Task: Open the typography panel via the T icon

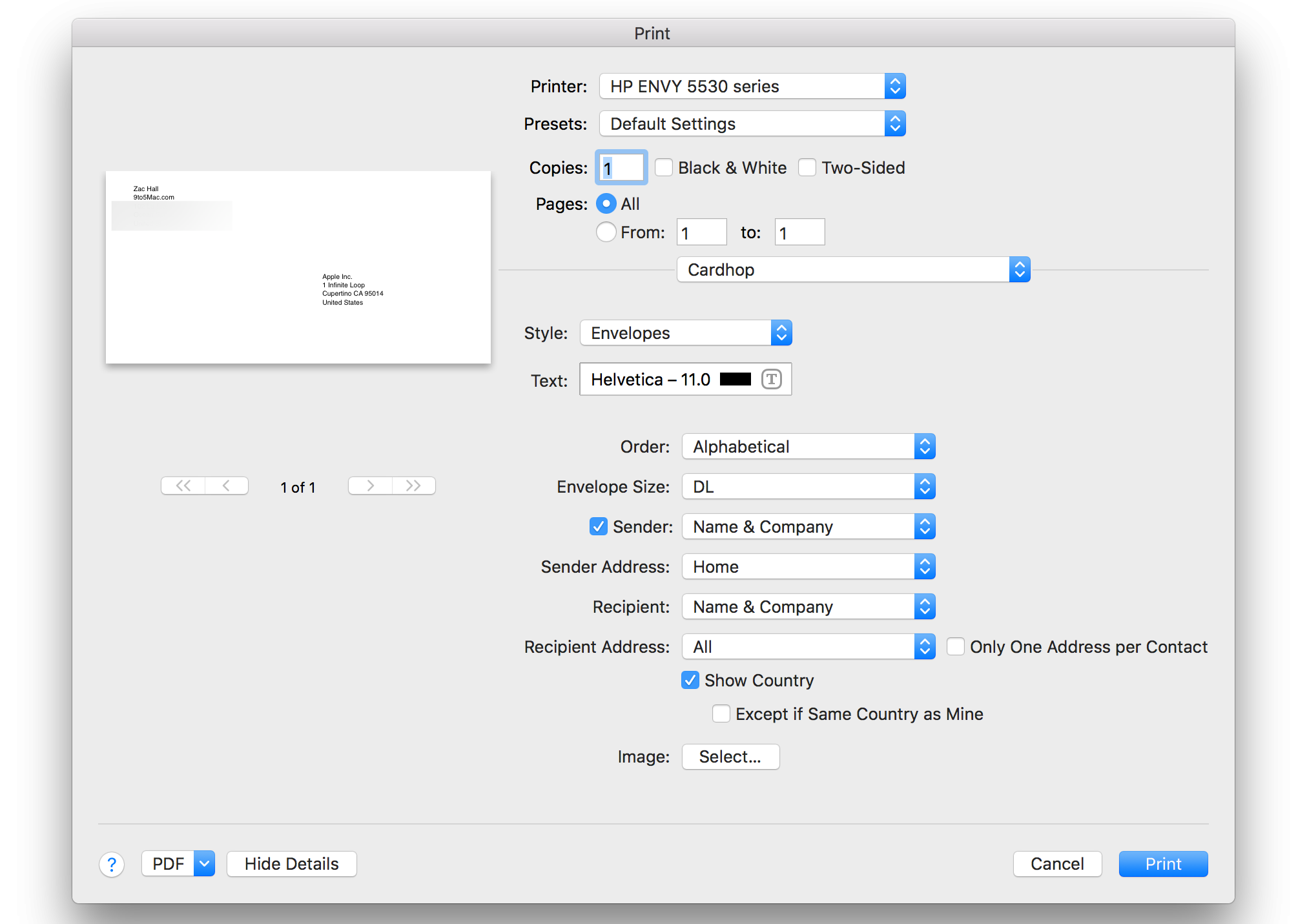Action: (772, 379)
